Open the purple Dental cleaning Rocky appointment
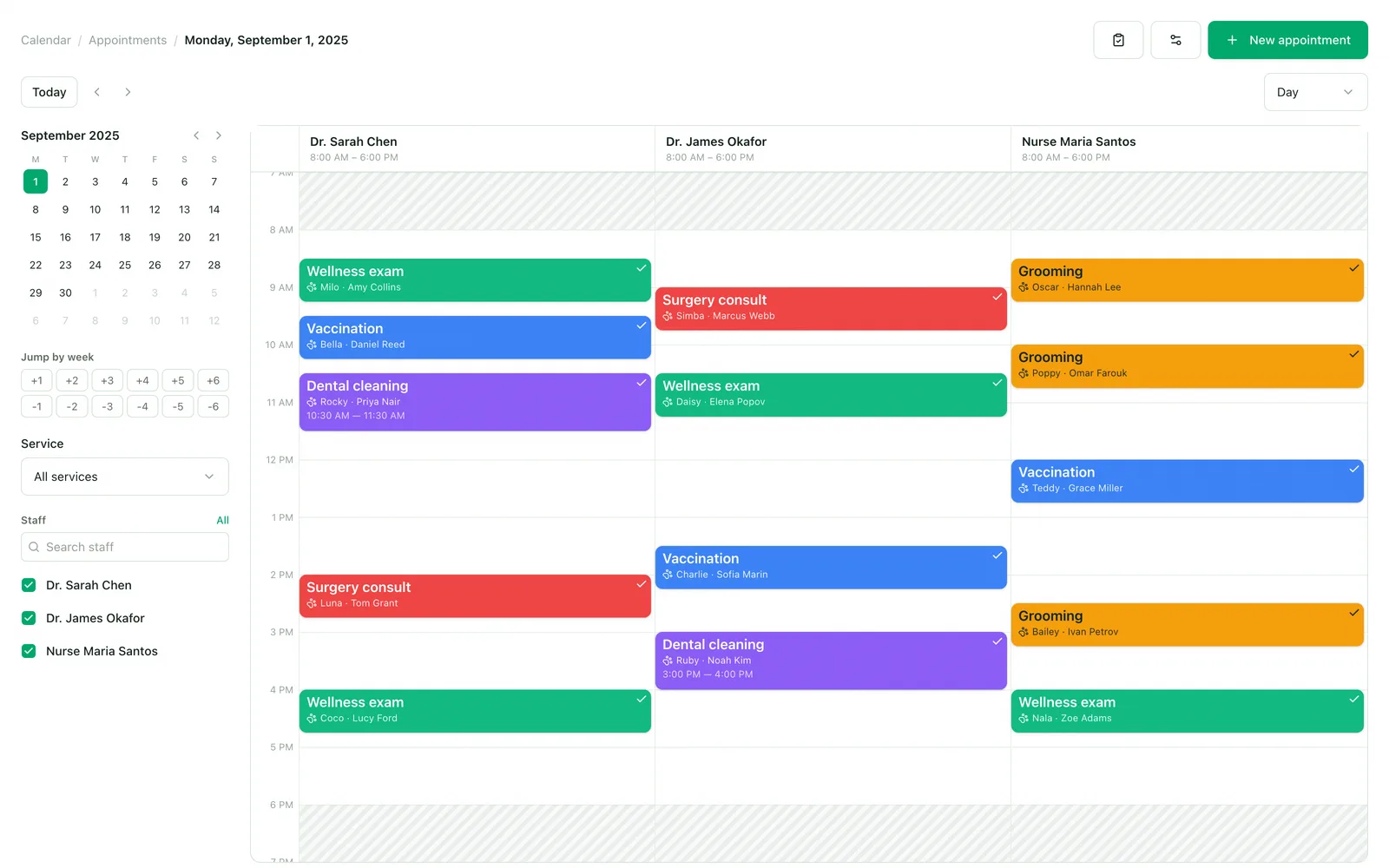 (475, 402)
